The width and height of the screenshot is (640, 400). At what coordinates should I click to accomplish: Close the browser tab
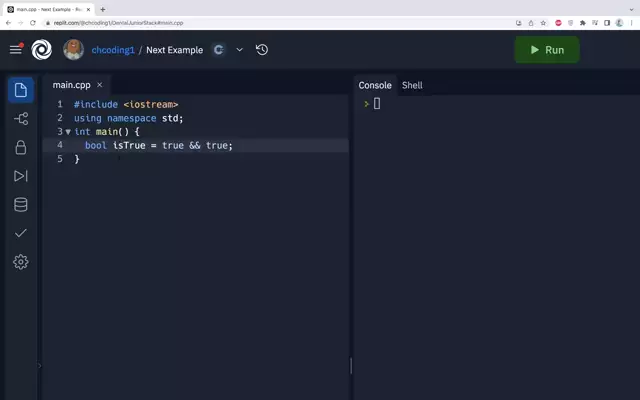pyautogui.click(x=89, y=9)
